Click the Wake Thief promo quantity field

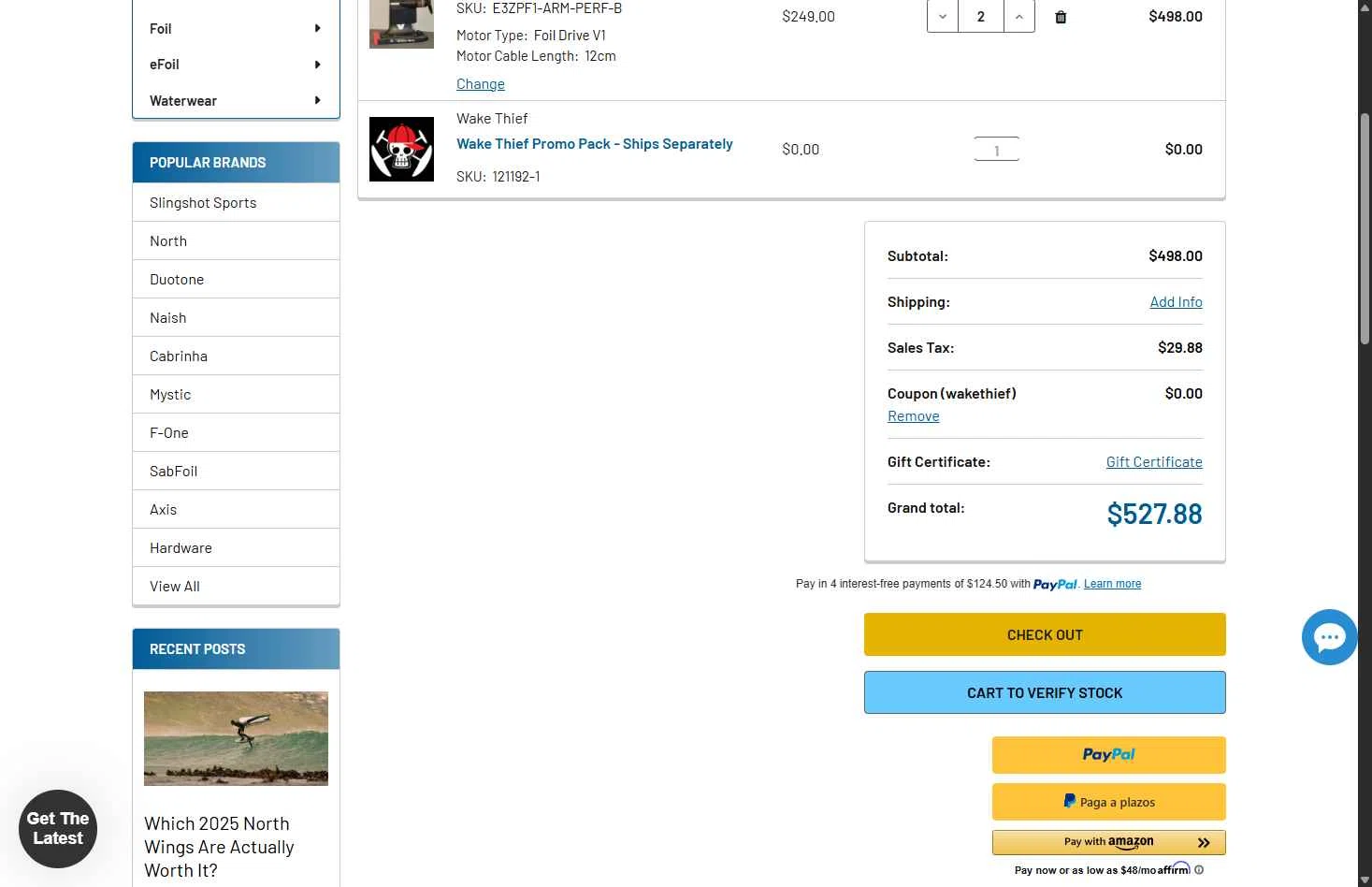coord(996,150)
